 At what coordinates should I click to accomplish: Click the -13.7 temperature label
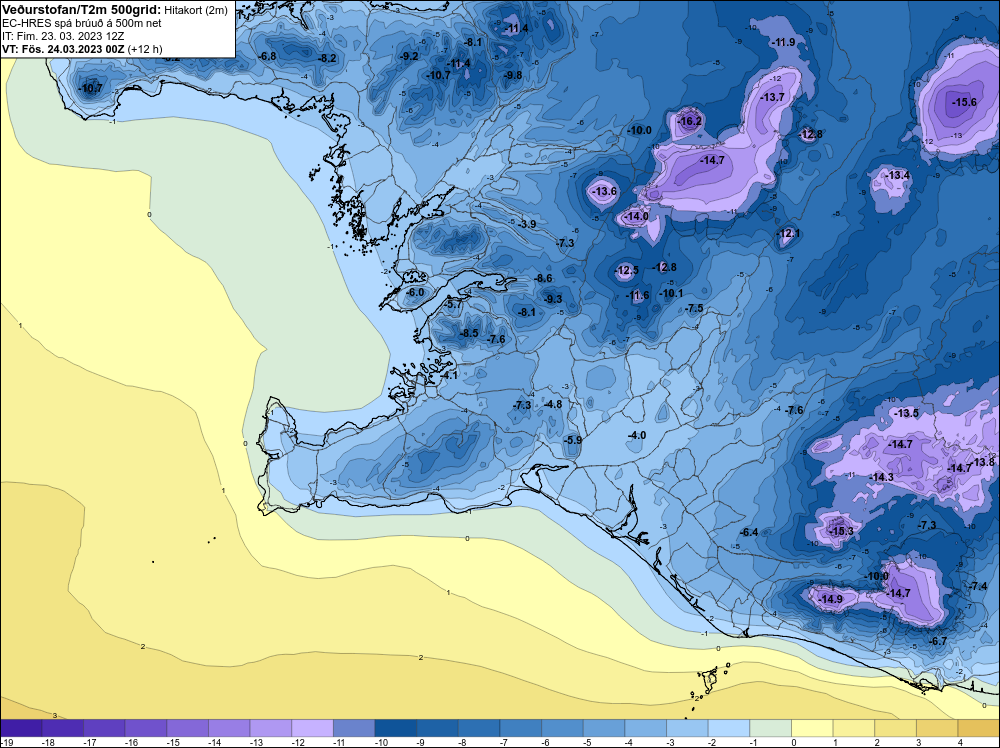(x=772, y=98)
